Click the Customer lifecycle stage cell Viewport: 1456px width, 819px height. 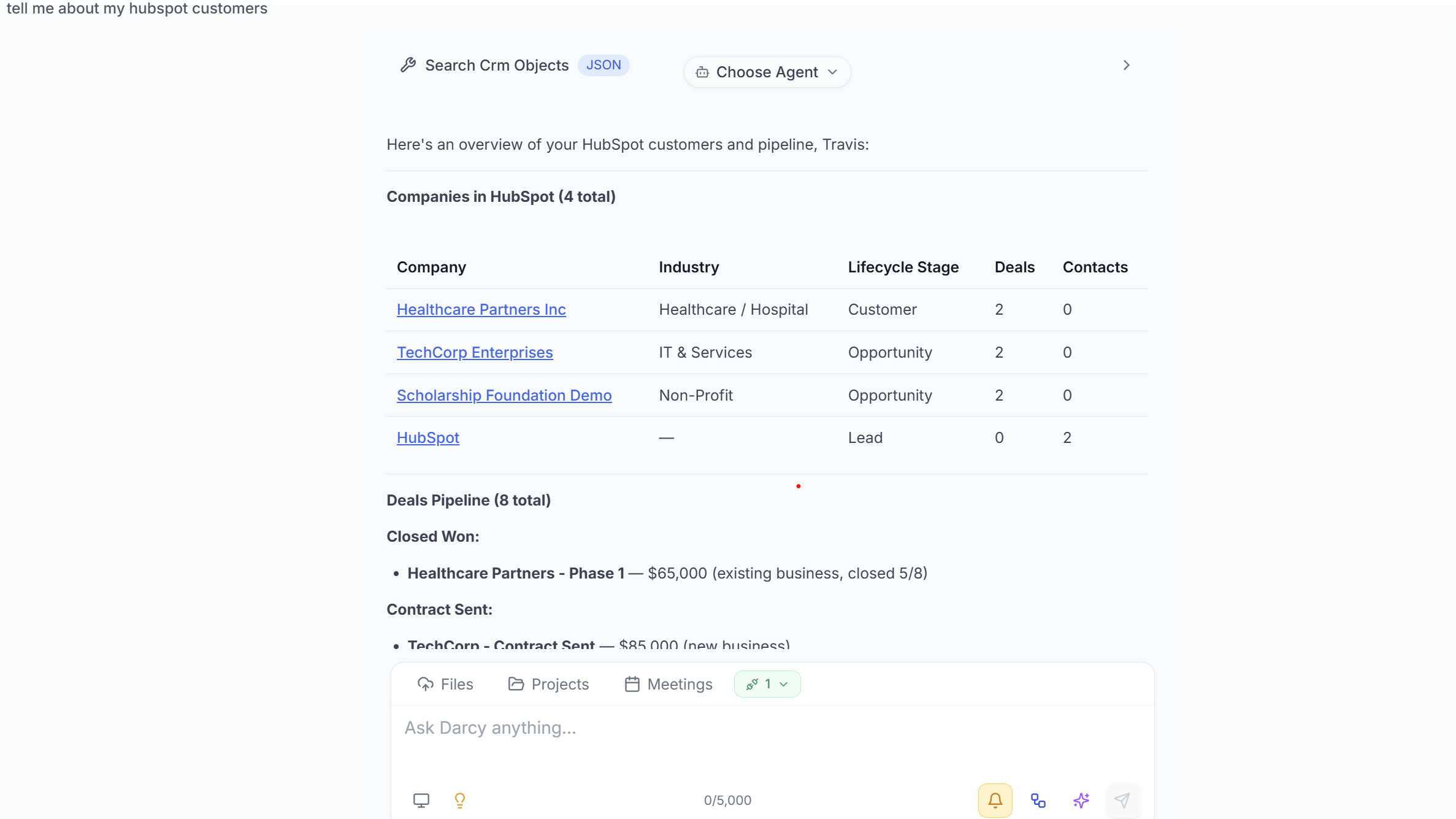[883, 309]
